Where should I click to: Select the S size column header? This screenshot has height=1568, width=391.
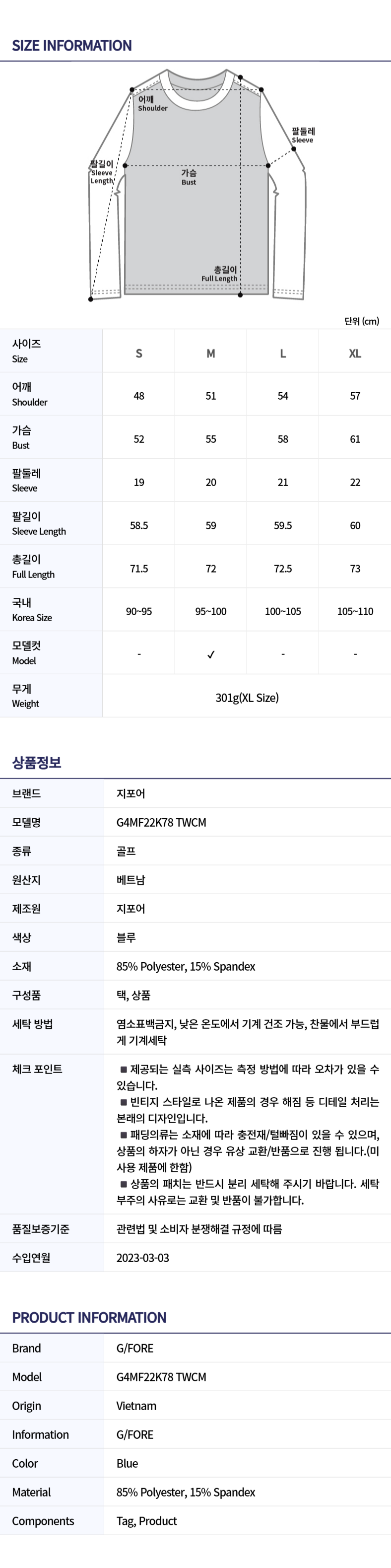pos(138,353)
